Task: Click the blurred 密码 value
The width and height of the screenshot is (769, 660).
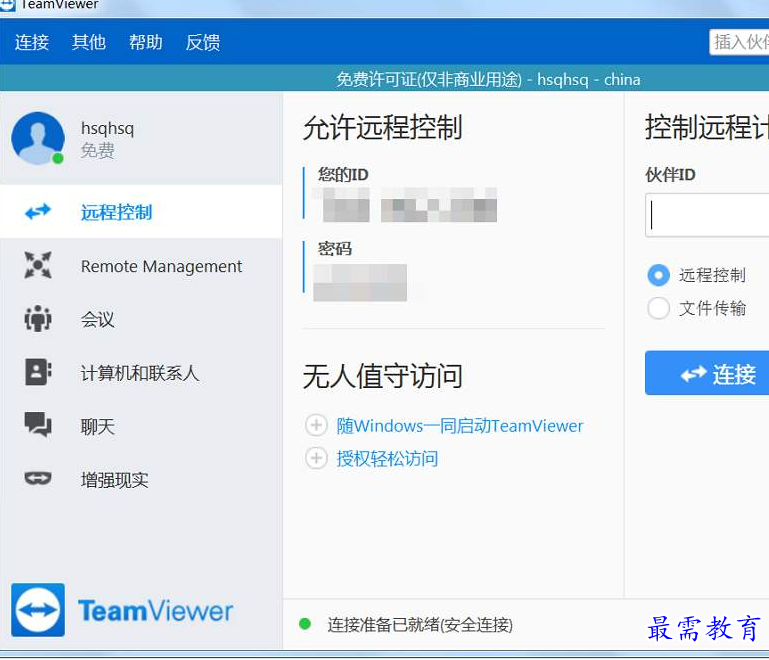Action: coord(360,282)
